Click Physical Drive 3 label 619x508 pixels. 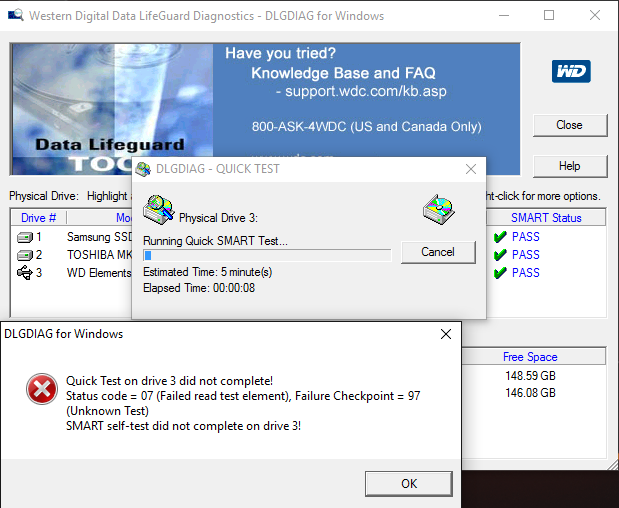click(218, 218)
